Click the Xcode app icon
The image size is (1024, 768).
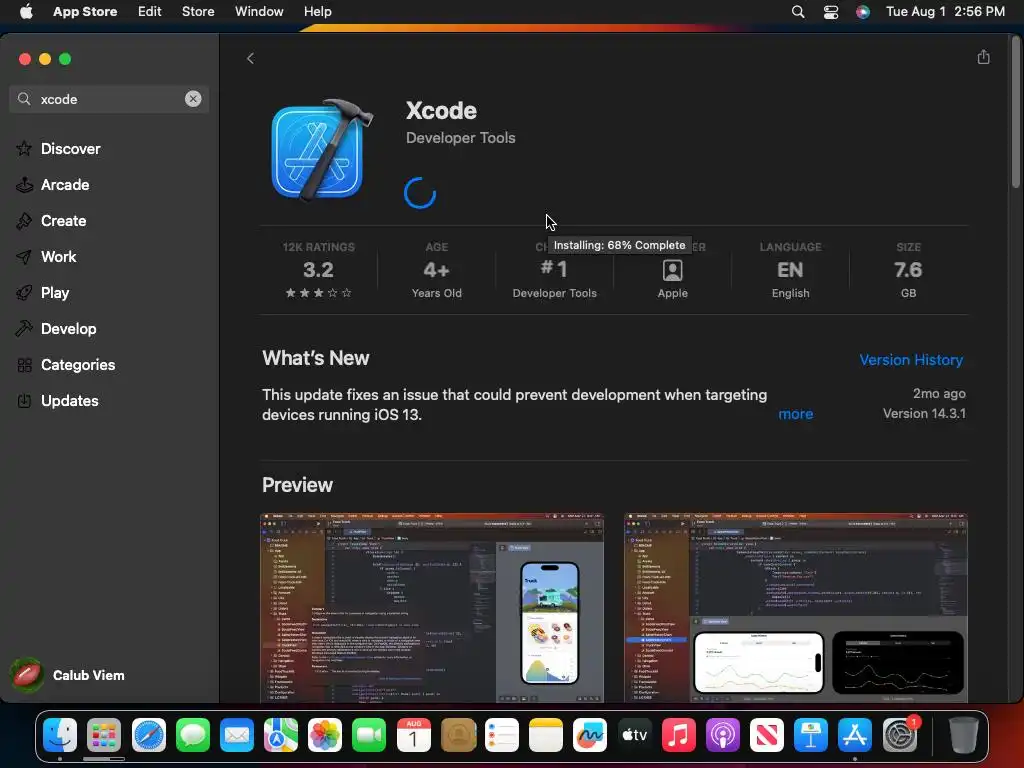[321, 150]
